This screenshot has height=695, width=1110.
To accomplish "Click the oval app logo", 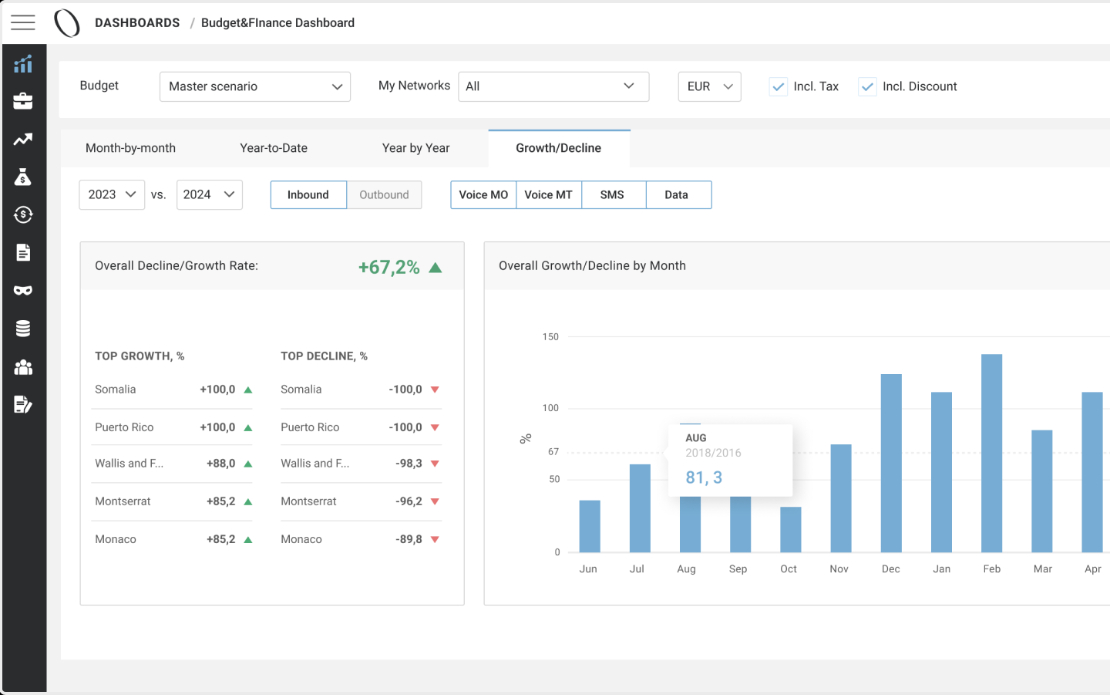I will (x=67, y=23).
